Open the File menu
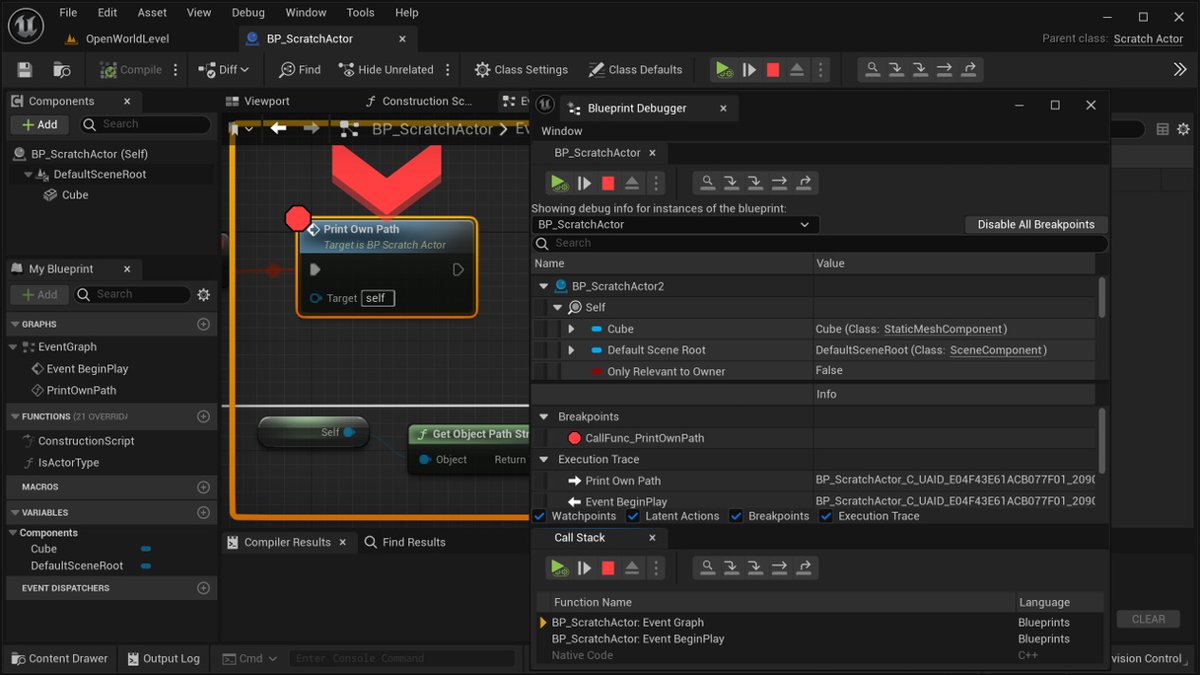The width and height of the screenshot is (1200, 675). point(68,13)
